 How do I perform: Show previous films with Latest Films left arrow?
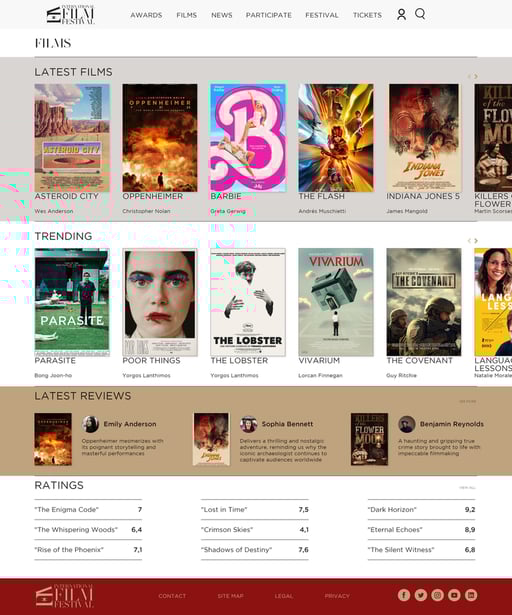pyautogui.click(x=469, y=76)
